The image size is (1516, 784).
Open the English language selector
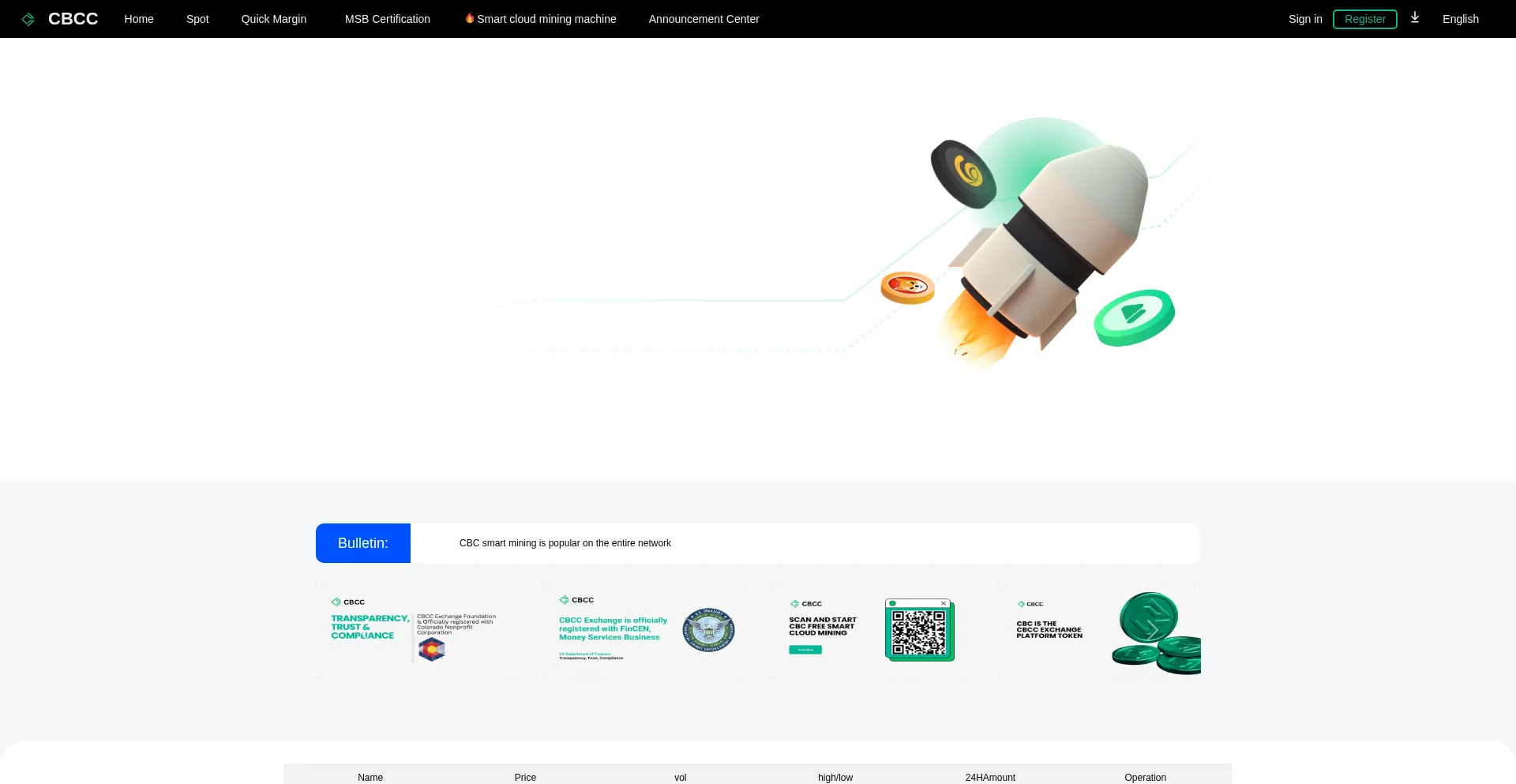point(1461,19)
